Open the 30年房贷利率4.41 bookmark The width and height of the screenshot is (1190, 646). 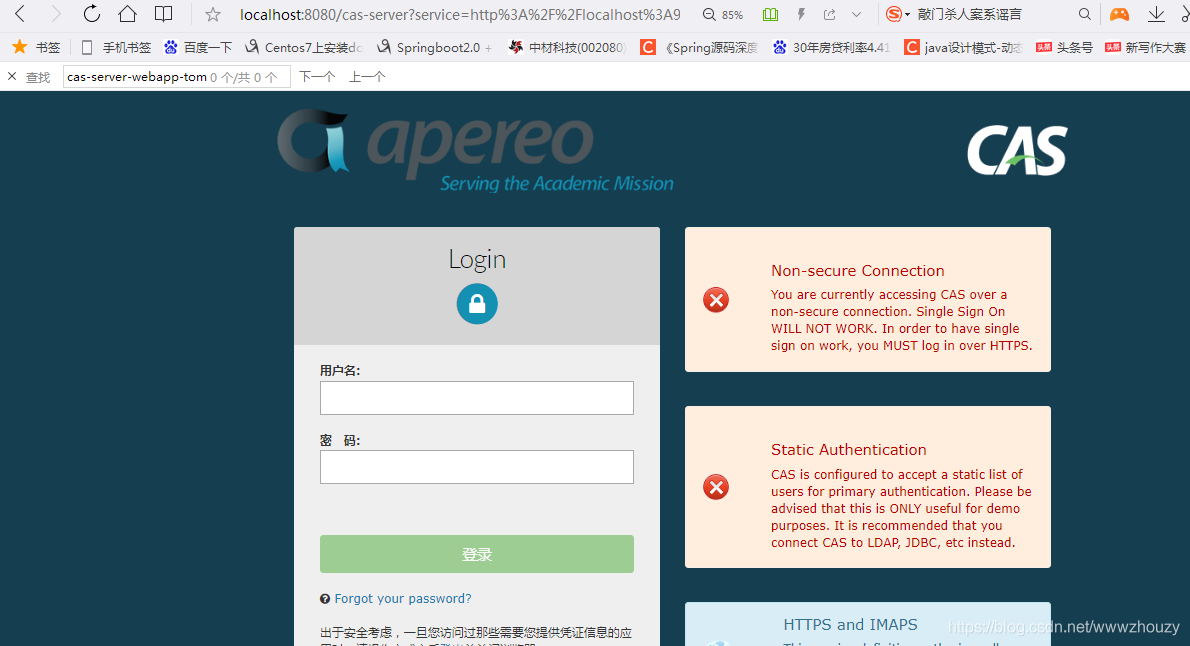[x=831, y=47]
